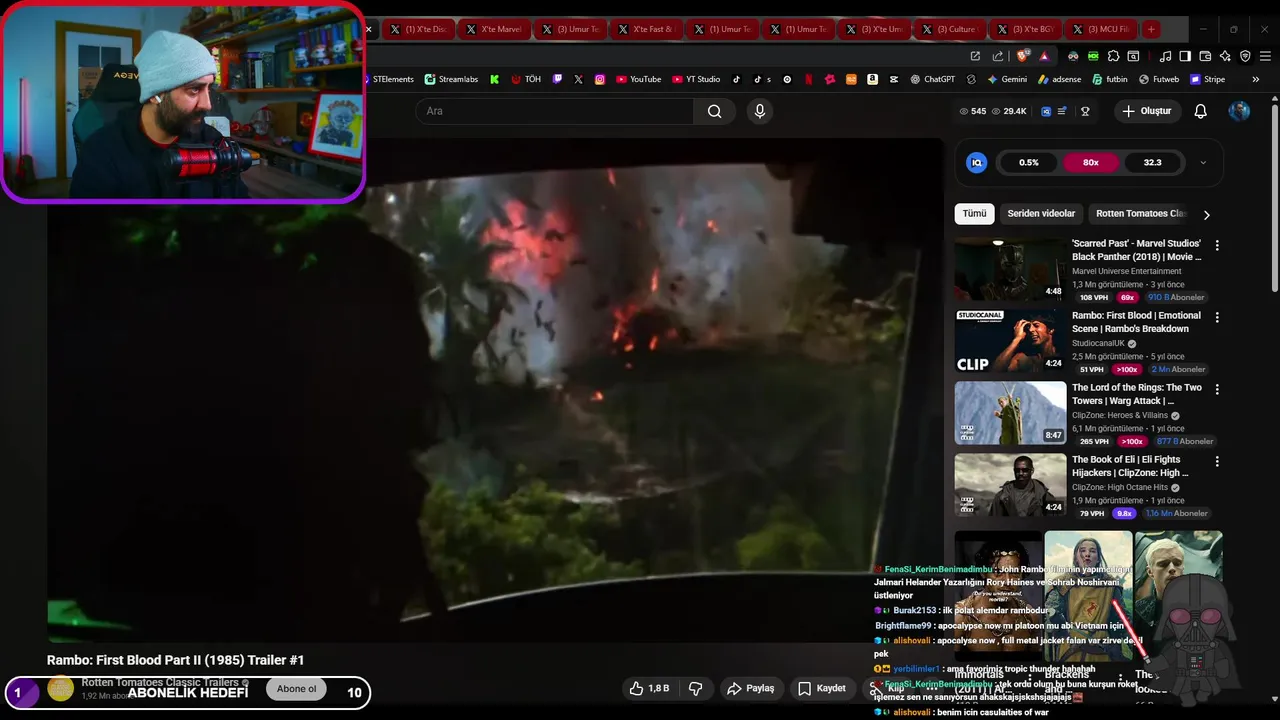Switch to the X'te Marvel tab

(494, 29)
